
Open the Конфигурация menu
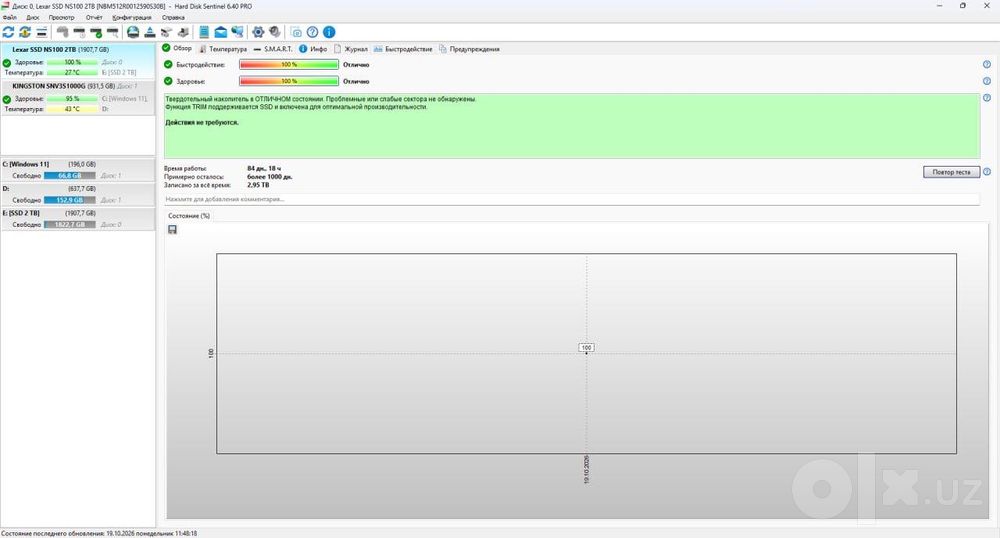click(x=132, y=17)
